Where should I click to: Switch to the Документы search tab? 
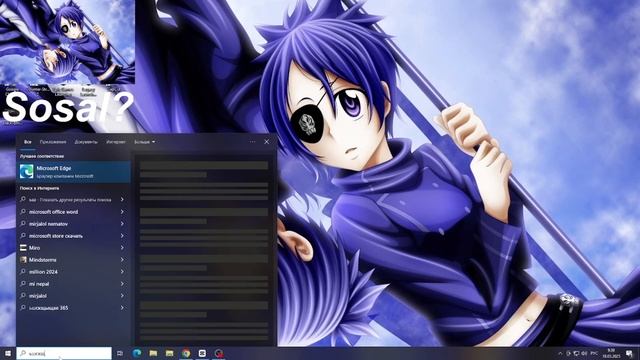click(x=86, y=142)
